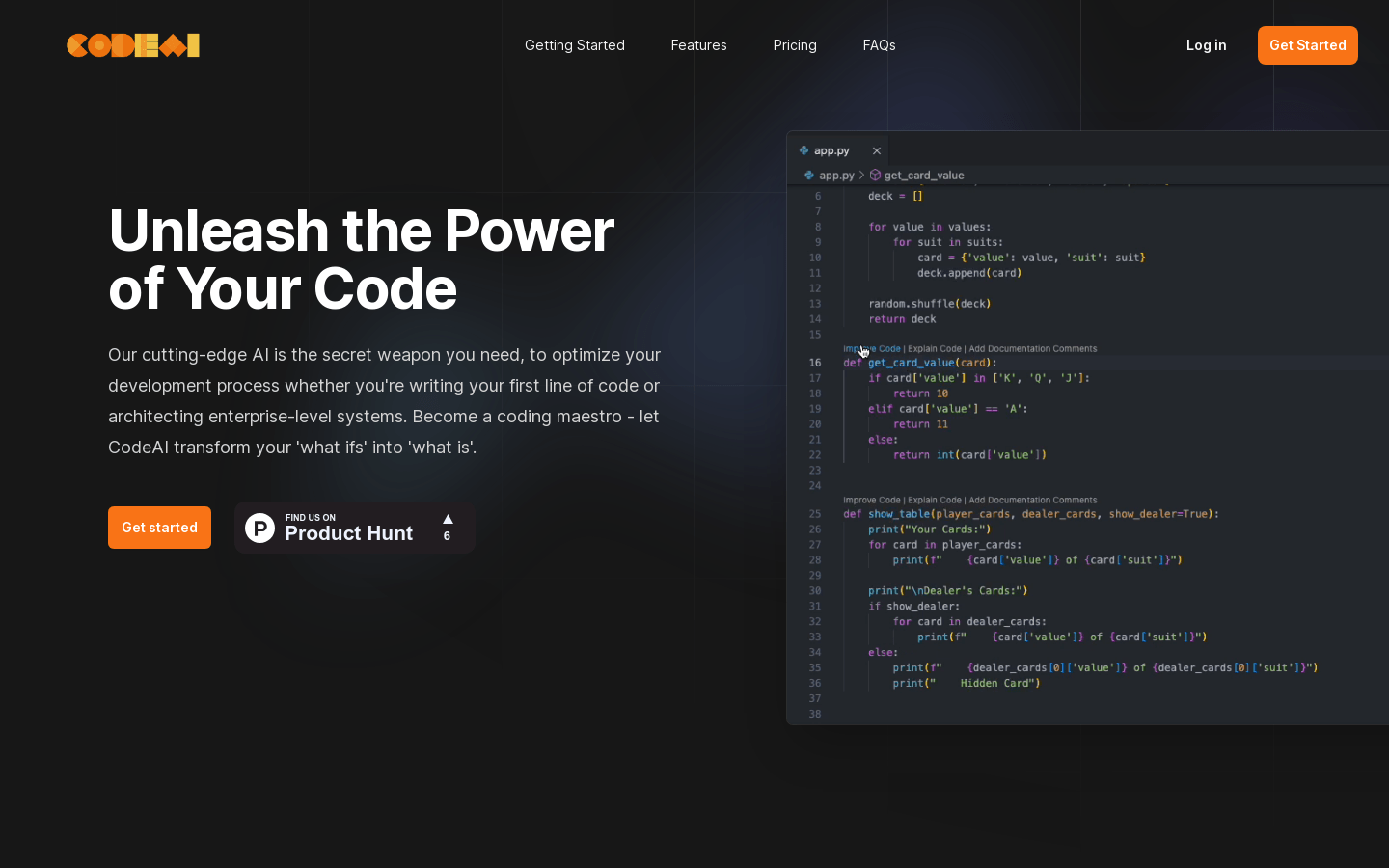Click the 'return 11' code line
The height and width of the screenshot is (868, 1389).
click(920, 424)
